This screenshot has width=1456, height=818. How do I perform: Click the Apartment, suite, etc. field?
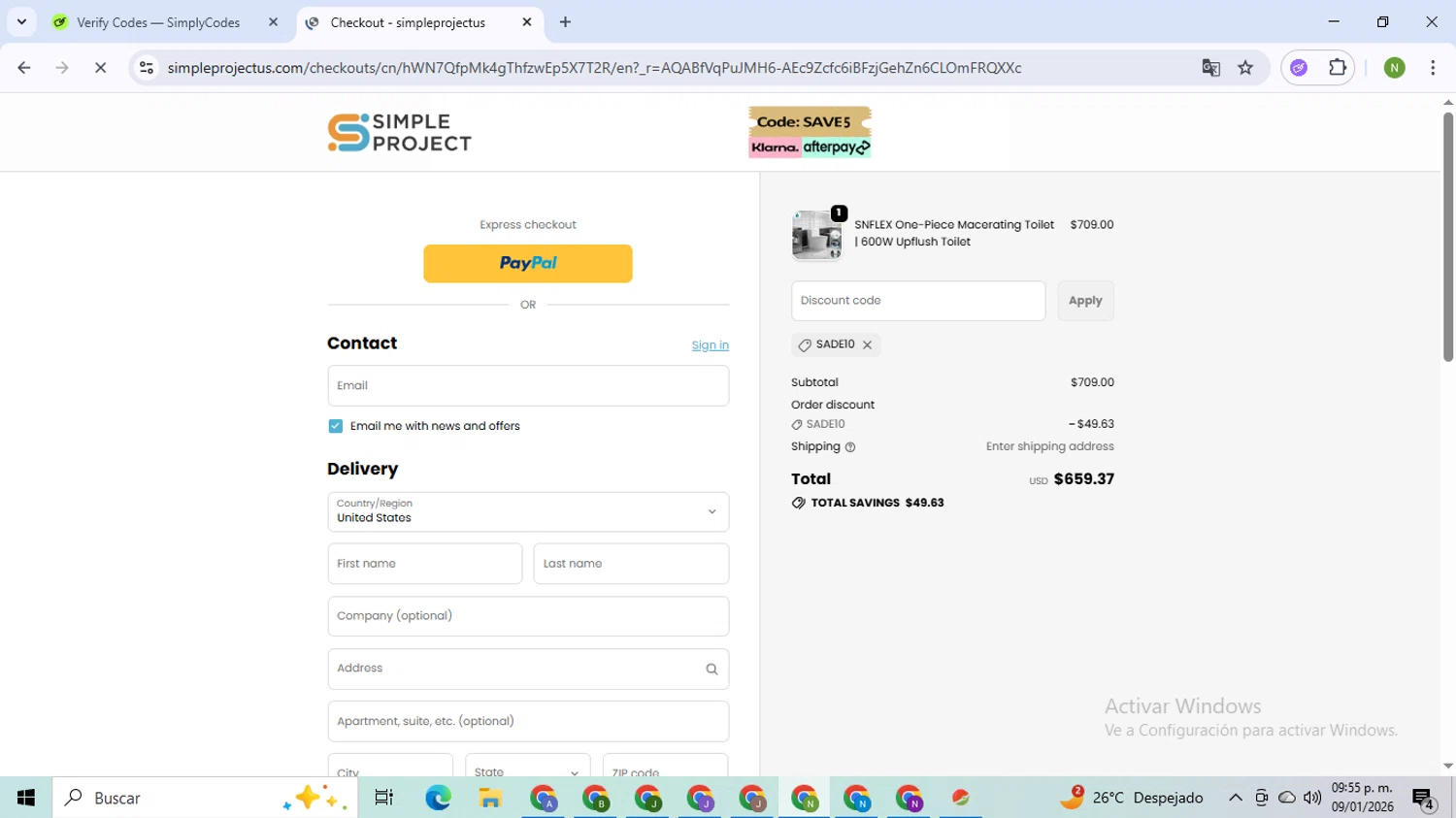[x=528, y=721]
